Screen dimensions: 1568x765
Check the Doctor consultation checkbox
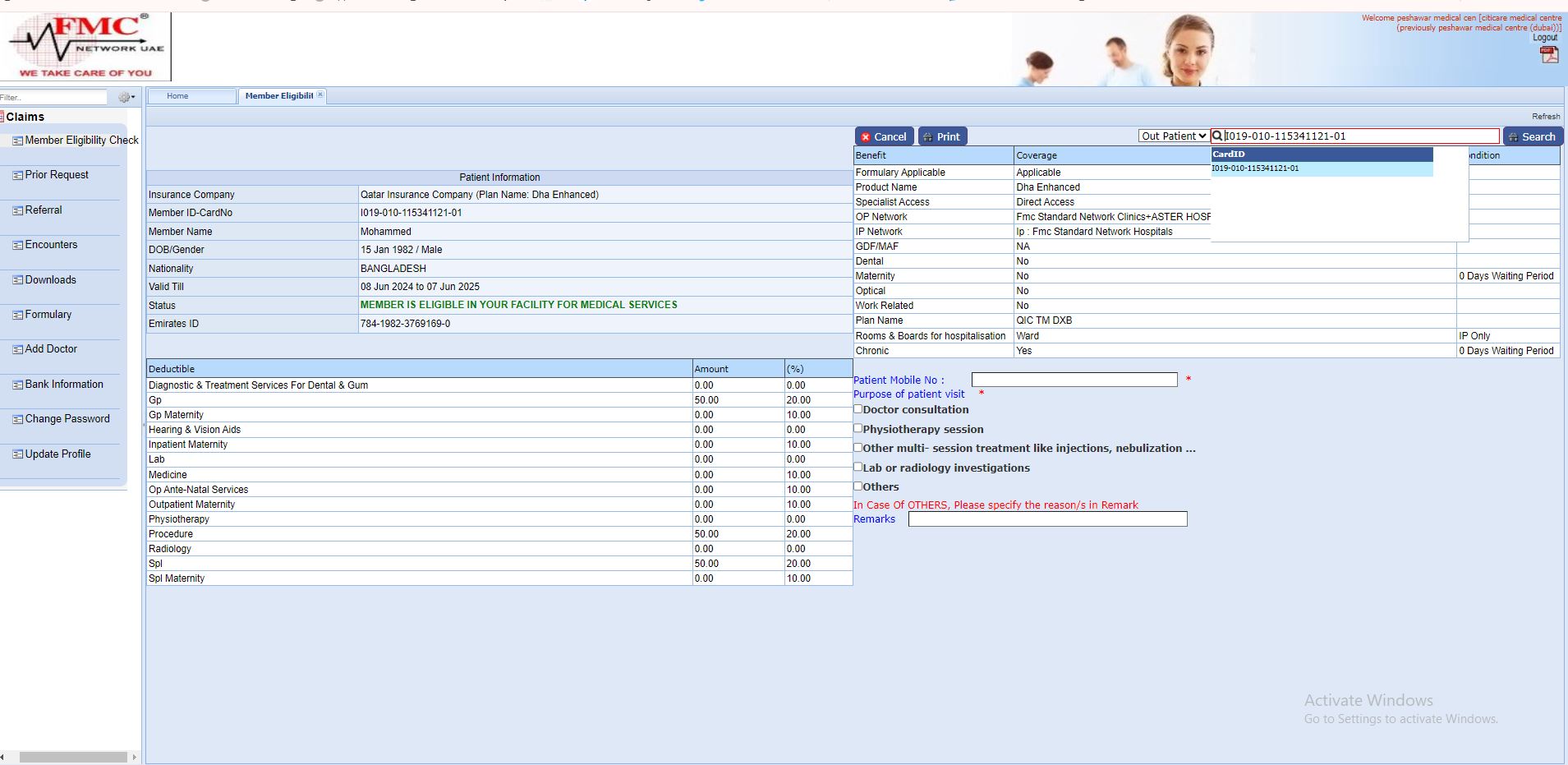[x=858, y=409]
